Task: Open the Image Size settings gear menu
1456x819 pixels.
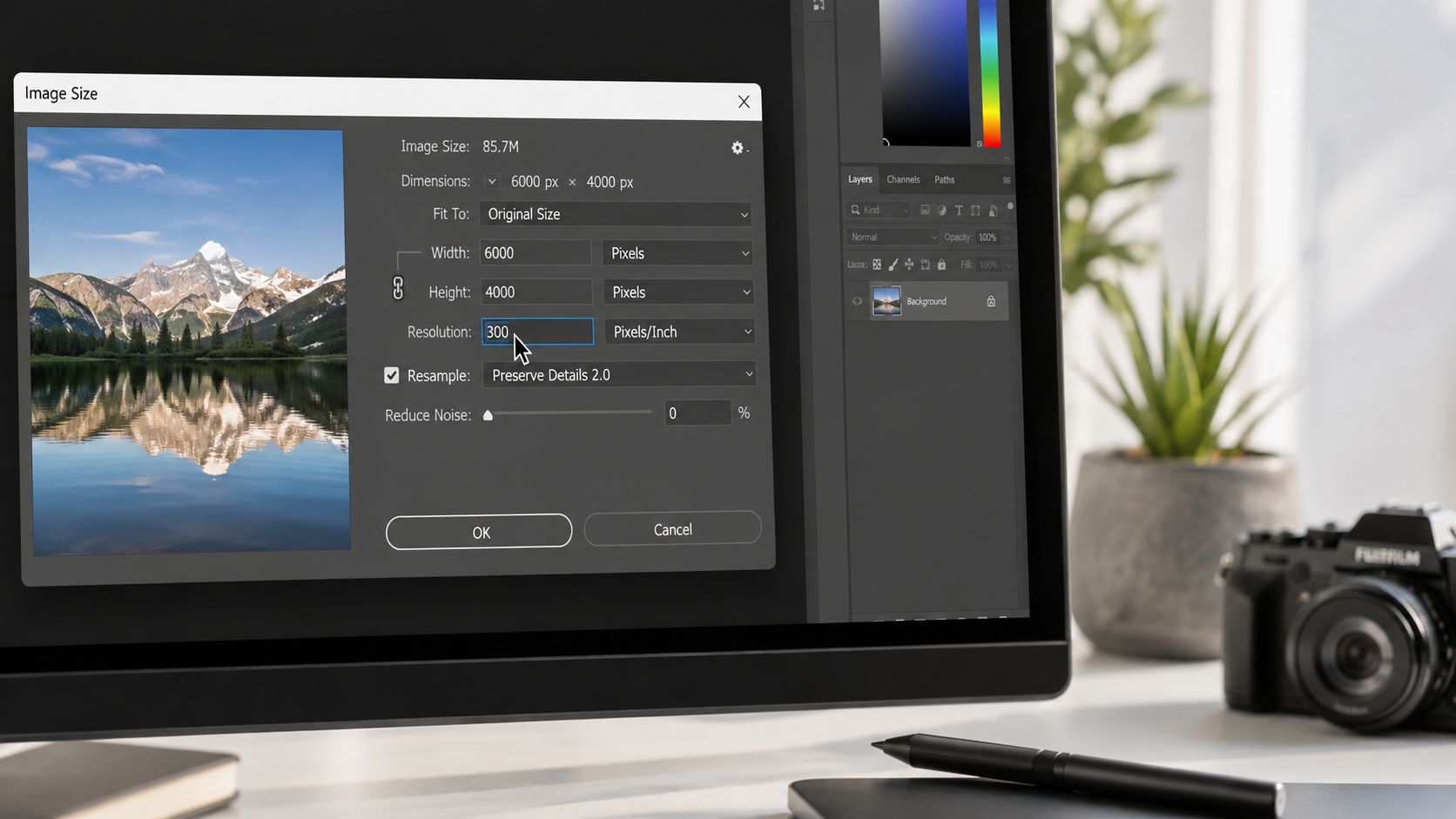Action: pyautogui.click(x=738, y=148)
